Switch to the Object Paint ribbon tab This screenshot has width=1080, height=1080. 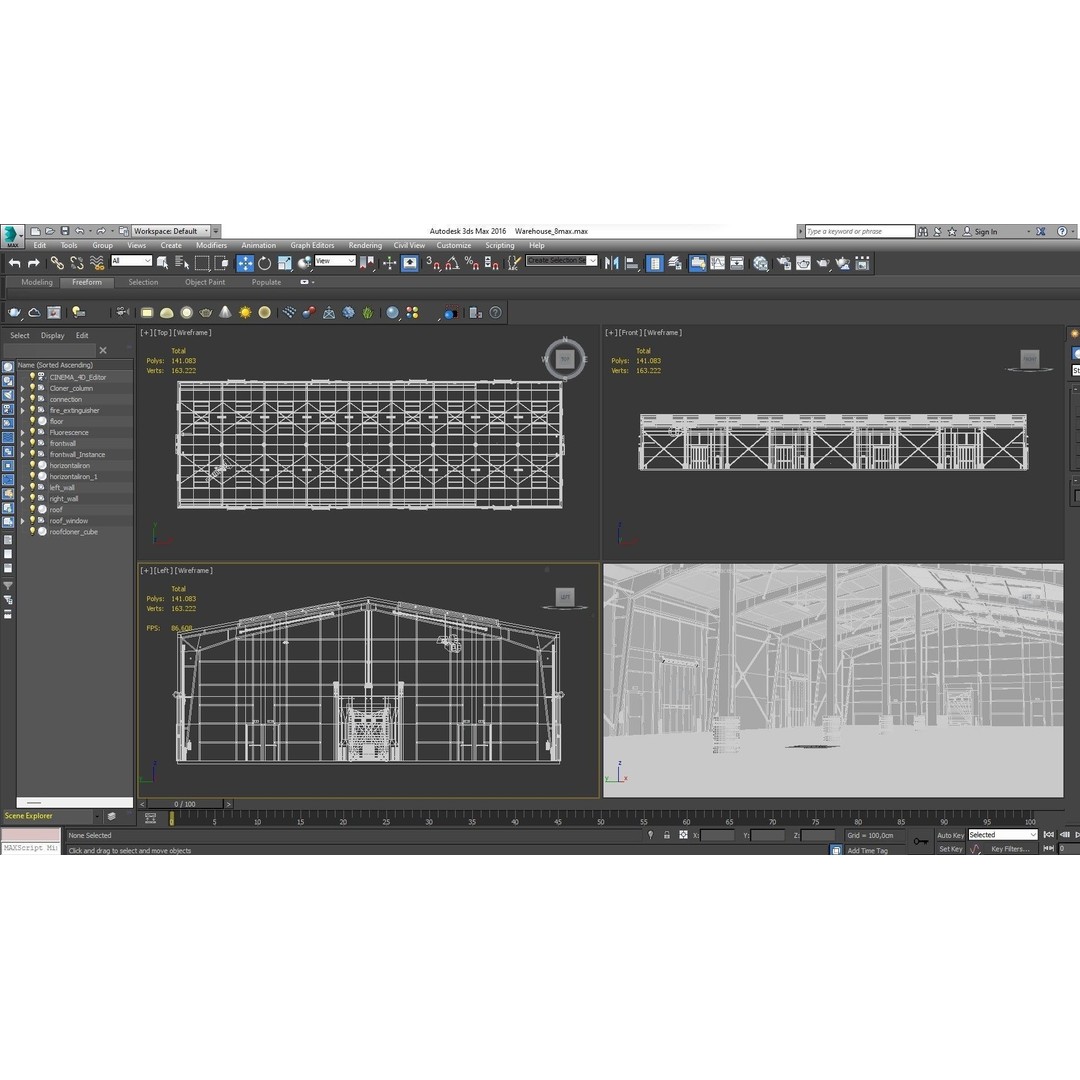pyautogui.click(x=205, y=282)
